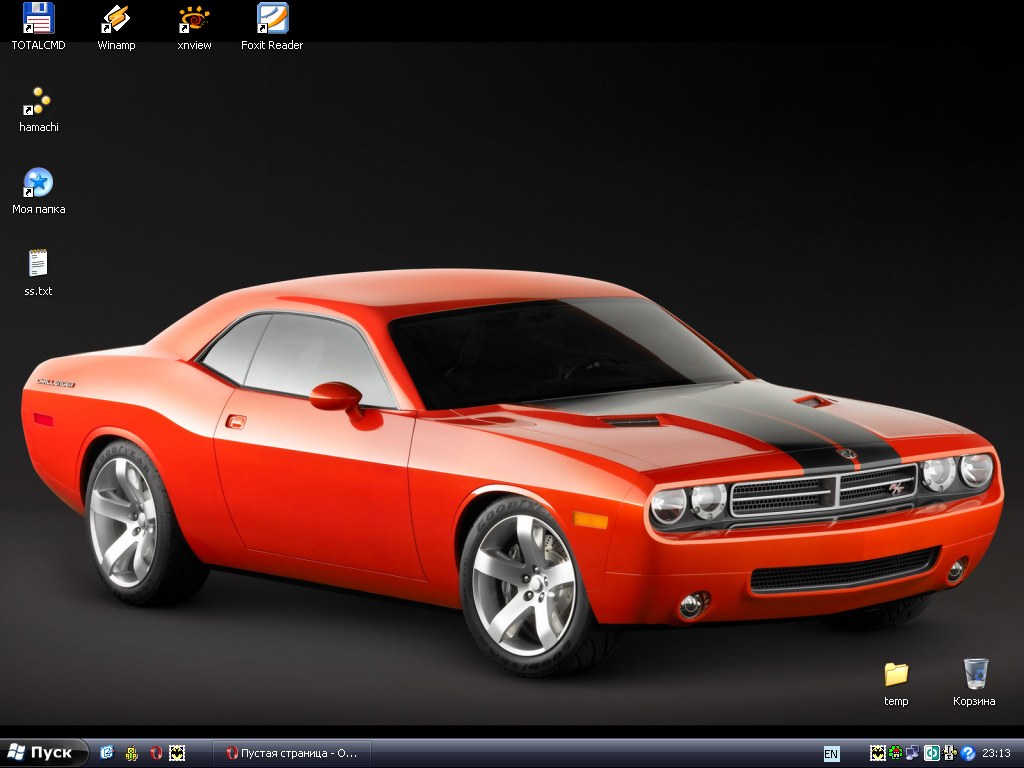The height and width of the screenshot is (768, 1024).
Task: Open the Пуск start menu
Action: tap(42, 753)
